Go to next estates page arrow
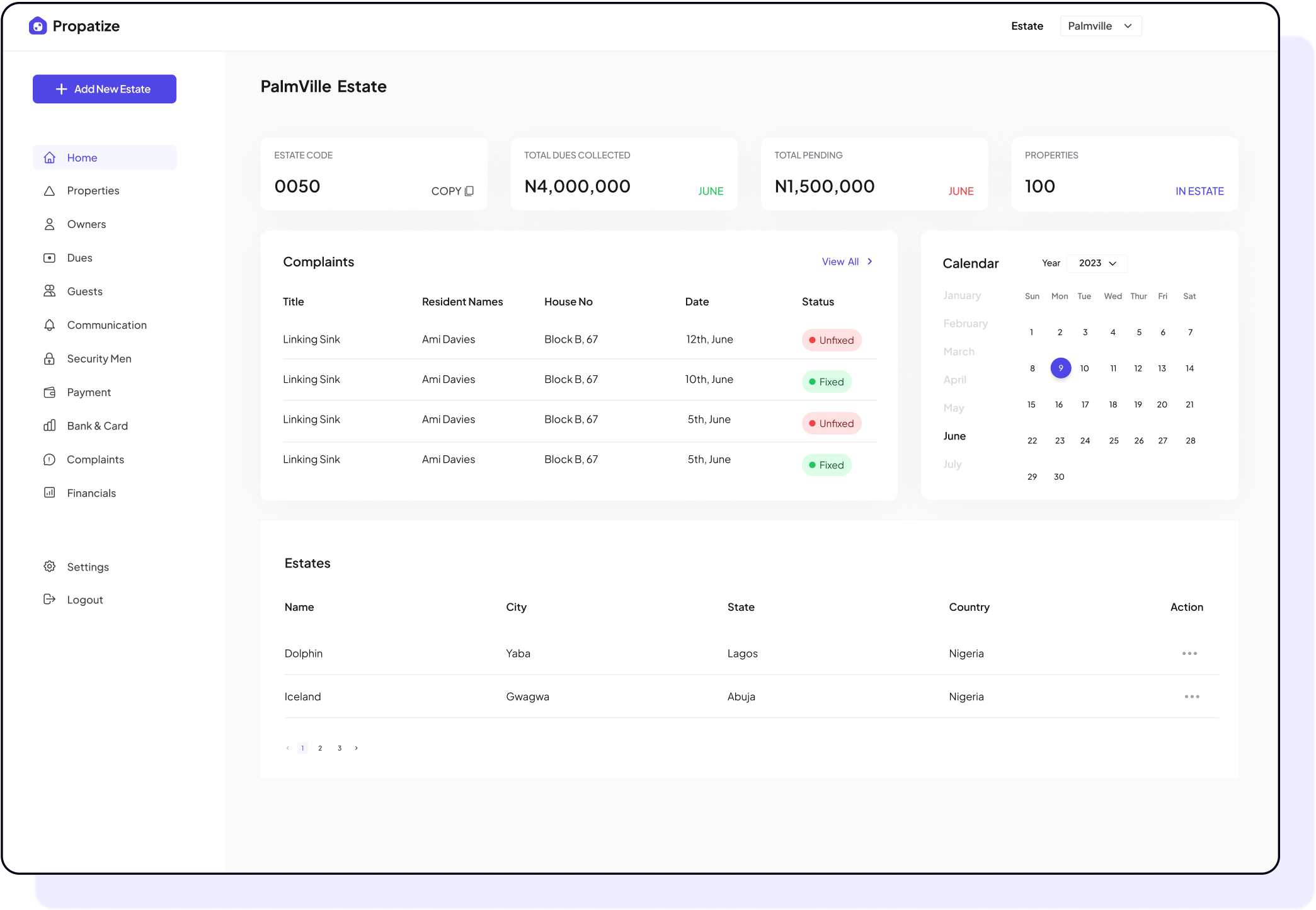 (x=356, y=748)
